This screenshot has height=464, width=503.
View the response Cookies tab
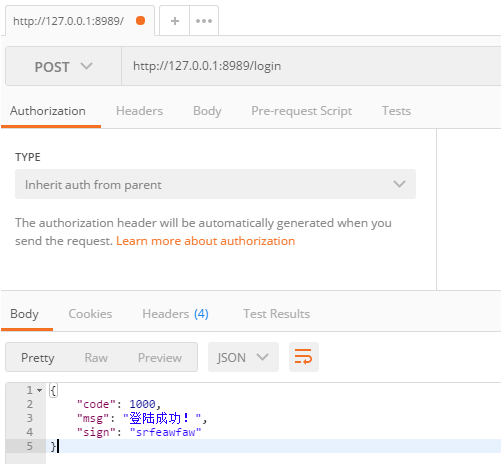pos(90,314)
